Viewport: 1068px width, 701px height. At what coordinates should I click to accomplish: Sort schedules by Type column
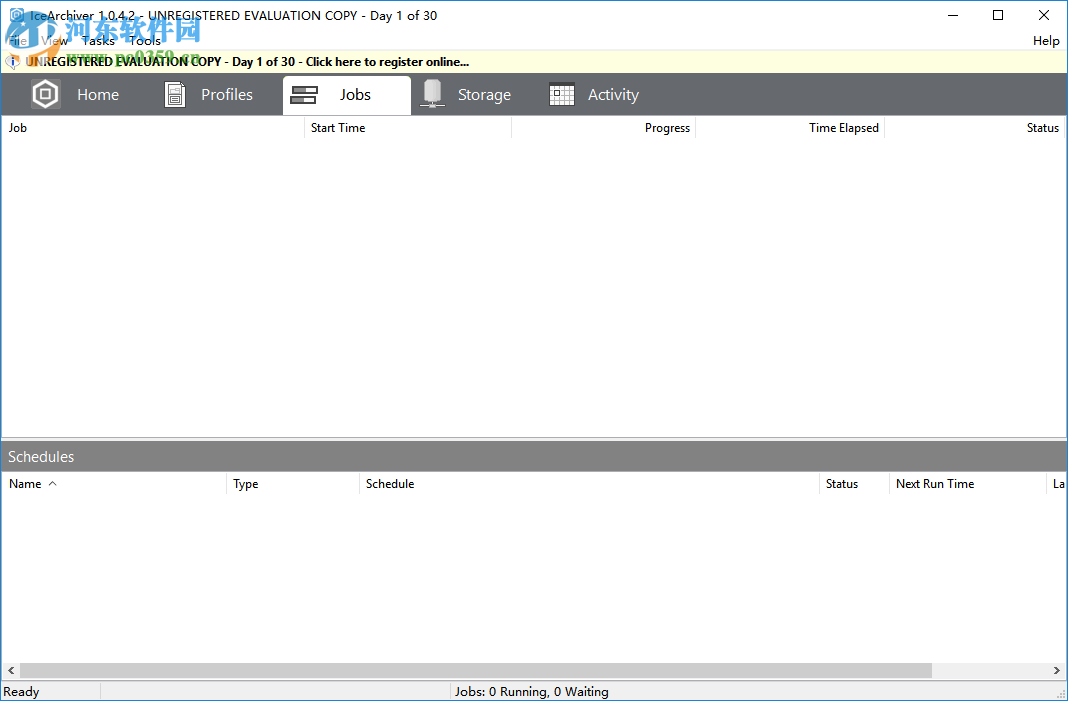click(x=293, y=484)
